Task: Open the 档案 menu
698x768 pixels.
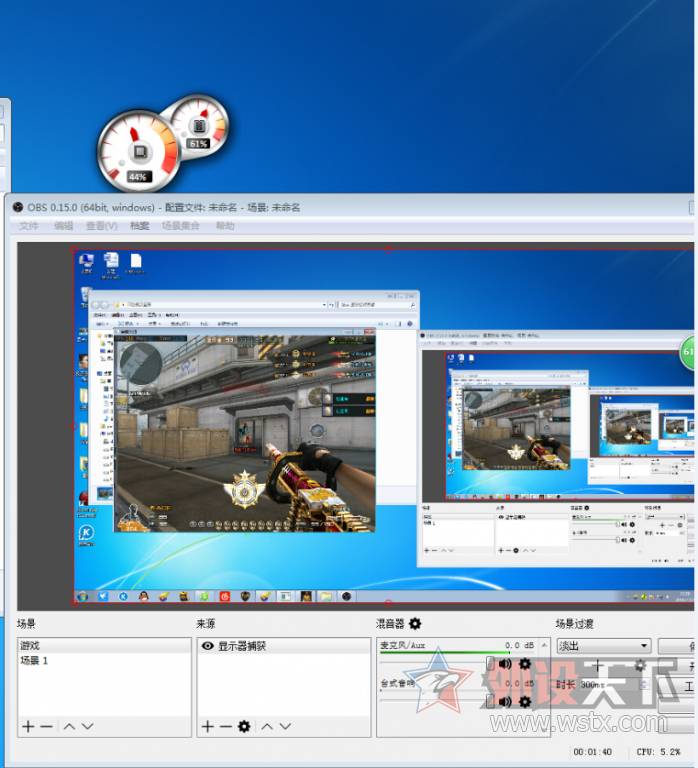Action: pos(139,226)
